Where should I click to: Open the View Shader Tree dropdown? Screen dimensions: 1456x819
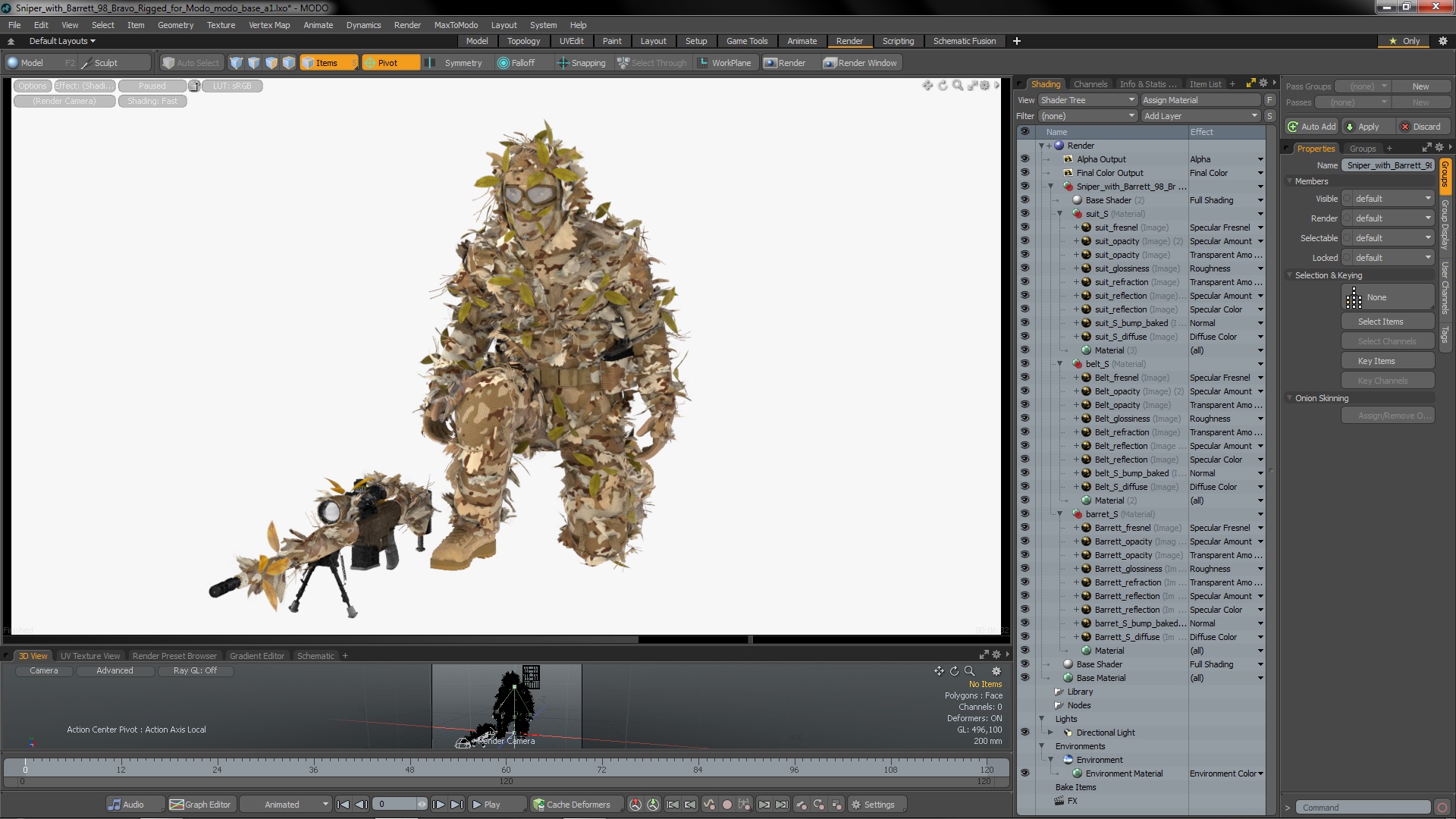pyautogui.click(x=1087, y=100)
